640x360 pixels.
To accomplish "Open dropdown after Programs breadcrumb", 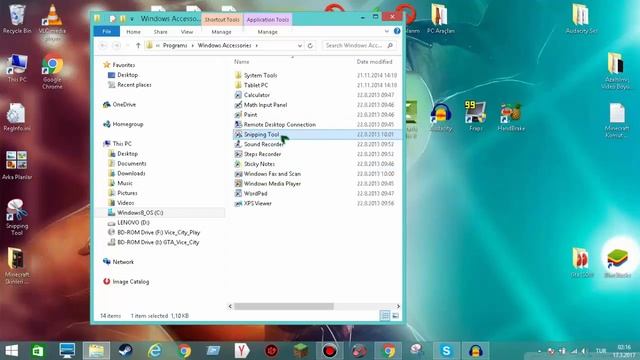I will coord(193,46).
